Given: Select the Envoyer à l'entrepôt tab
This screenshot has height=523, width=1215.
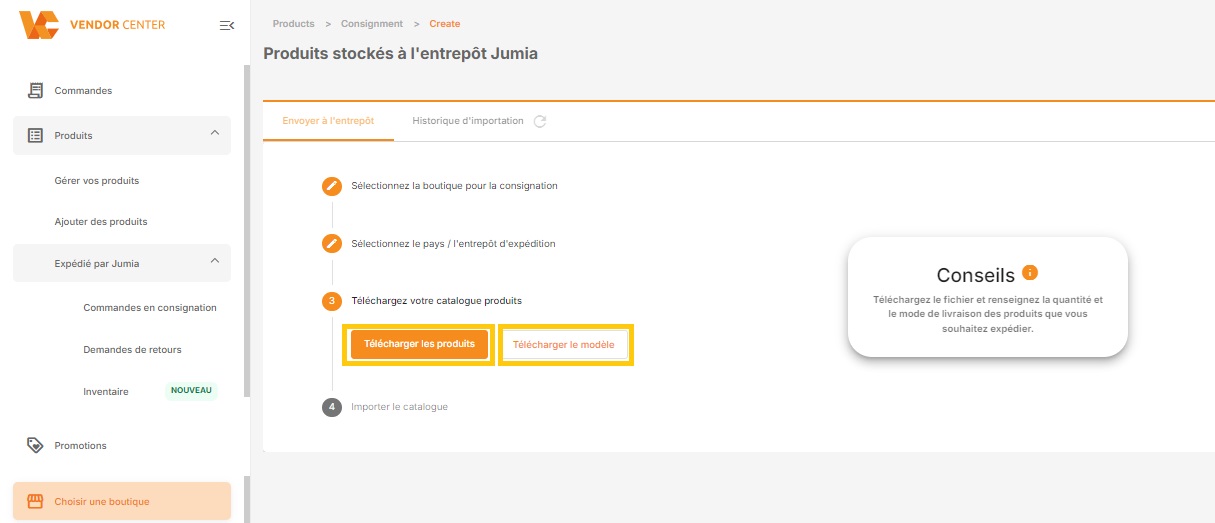Looking at the screenshot, I should click(x=328, y=121).
